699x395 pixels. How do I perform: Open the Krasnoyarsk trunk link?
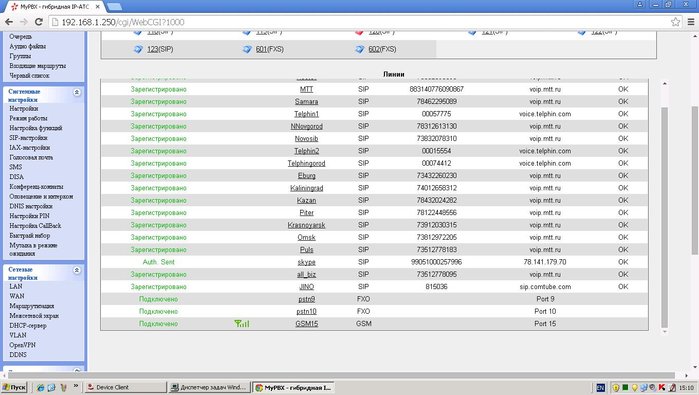click(306, 225)
